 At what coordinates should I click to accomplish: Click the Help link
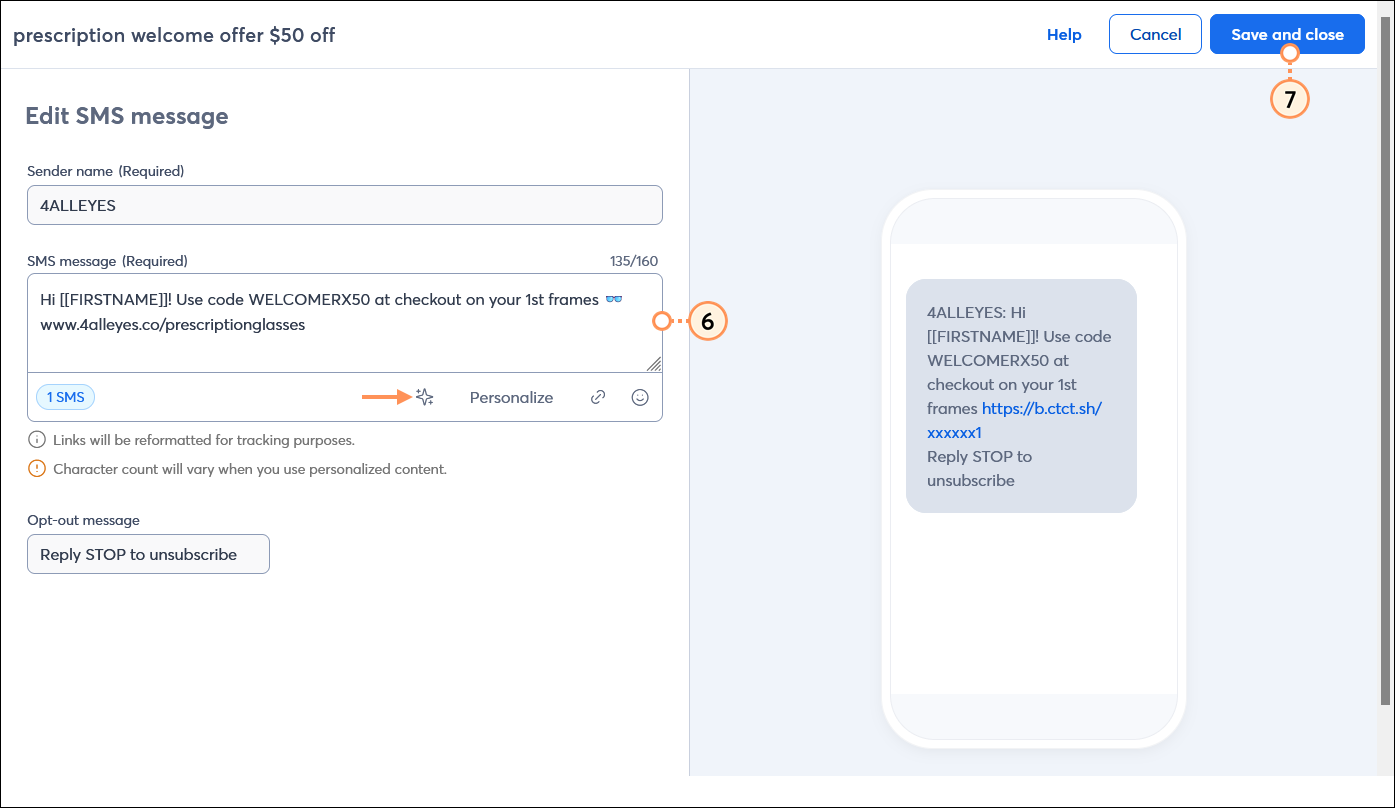[1064, 34]
